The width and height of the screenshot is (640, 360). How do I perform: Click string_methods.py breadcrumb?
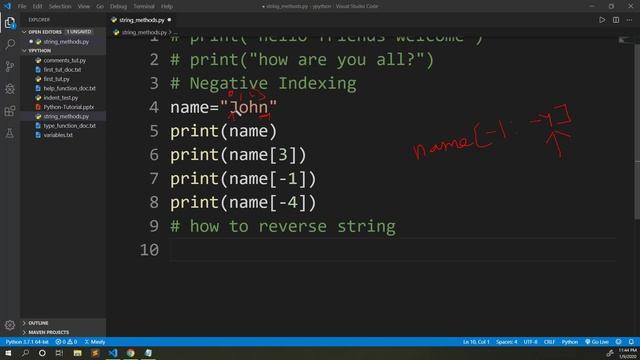(144, 32)
